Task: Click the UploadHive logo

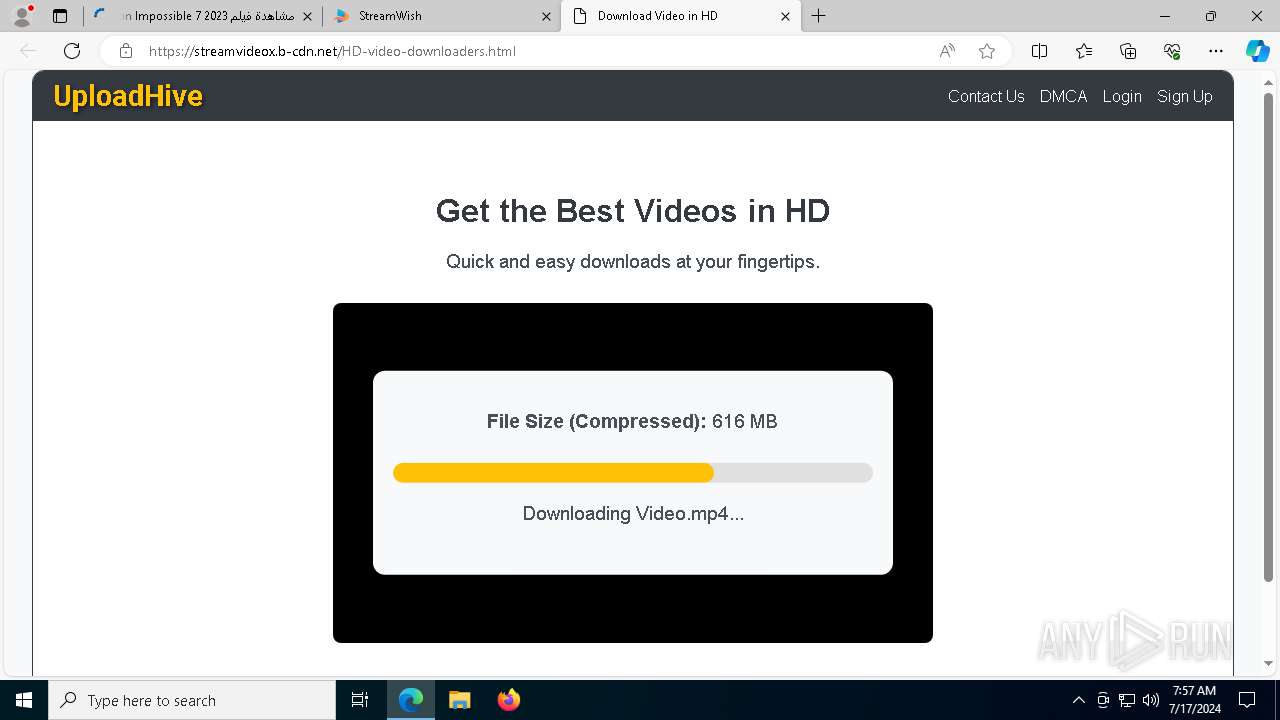Action: (128, 96)
